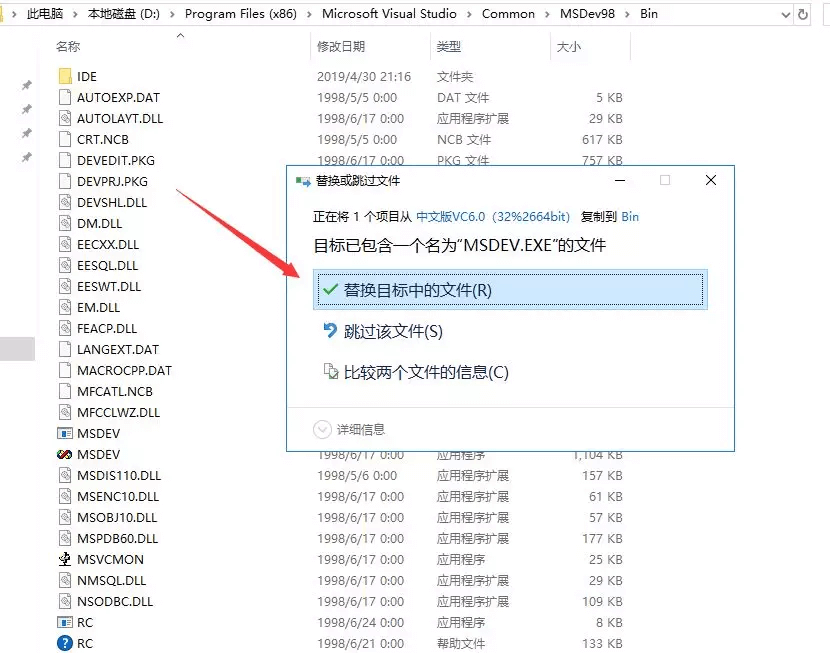Expand the chevron before 此电脑 in breadcrumb
This screenshot has height=653, width=830.
click(x=14, y=14)
